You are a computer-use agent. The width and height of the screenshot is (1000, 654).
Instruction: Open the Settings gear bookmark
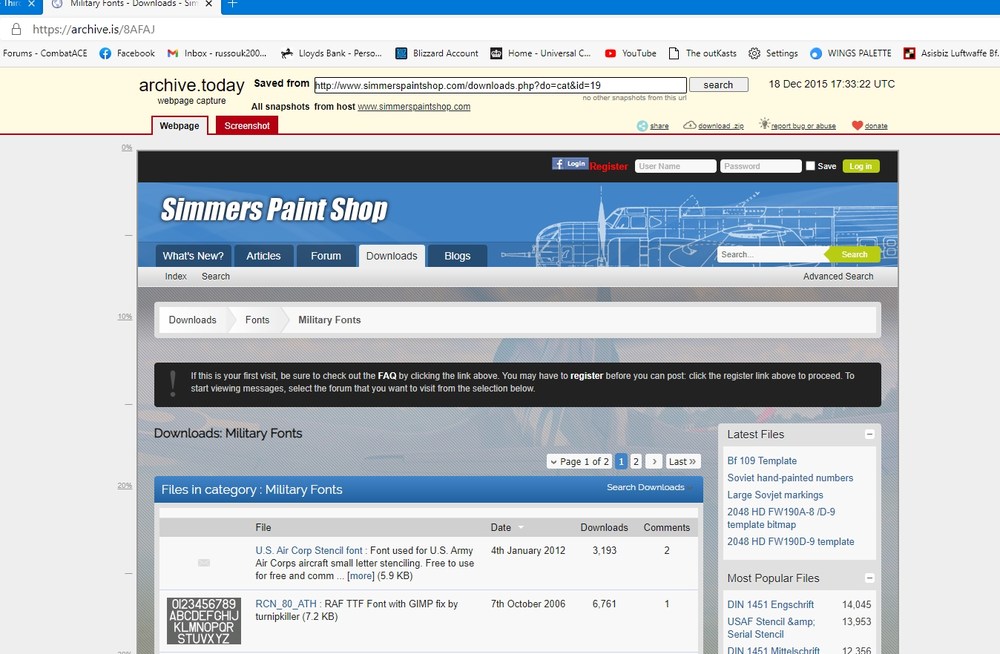point(773,54)
